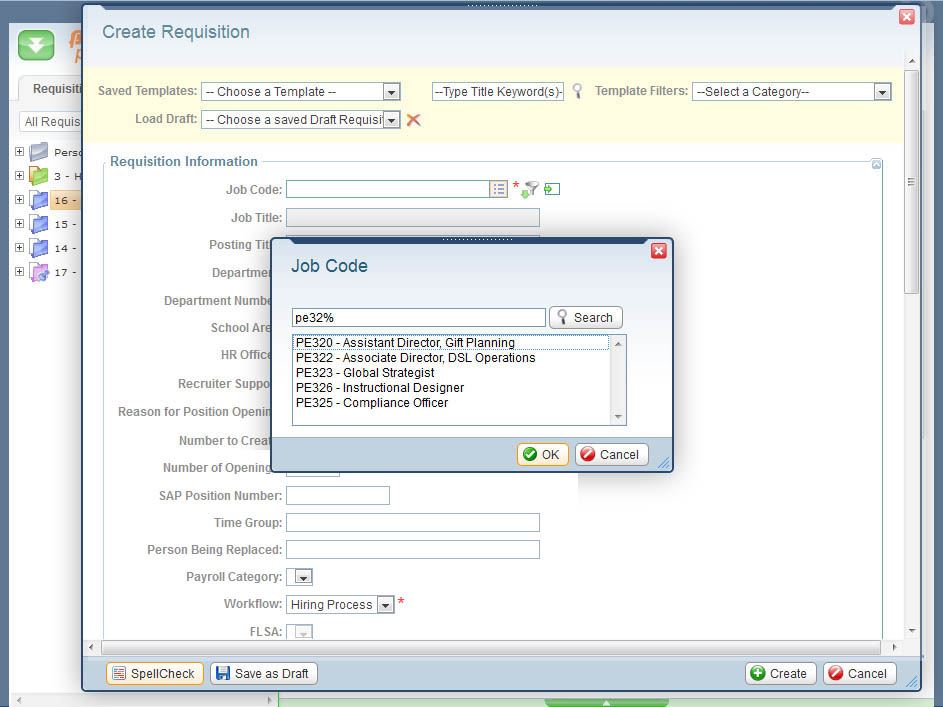Click the magnifier icon beside Title Keyword field
This screenshot has width=943, height=707.
[x=577, y=91]
